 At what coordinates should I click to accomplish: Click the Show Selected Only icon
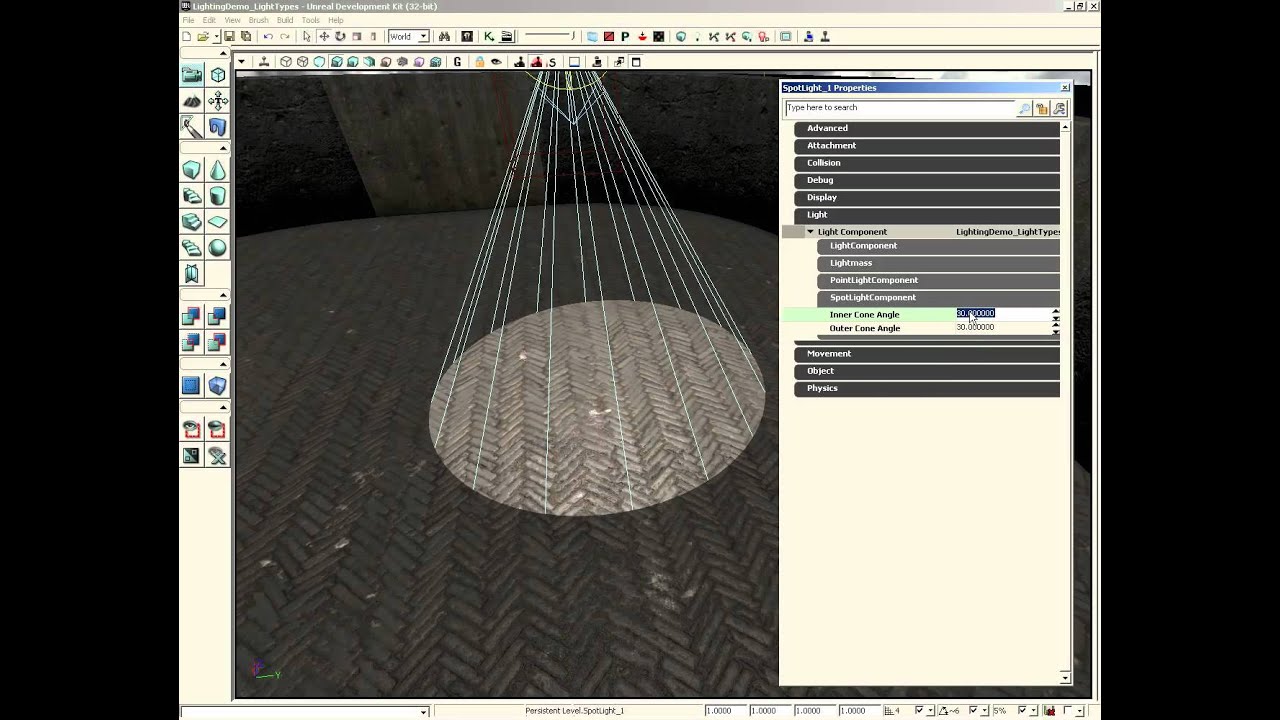191,429
